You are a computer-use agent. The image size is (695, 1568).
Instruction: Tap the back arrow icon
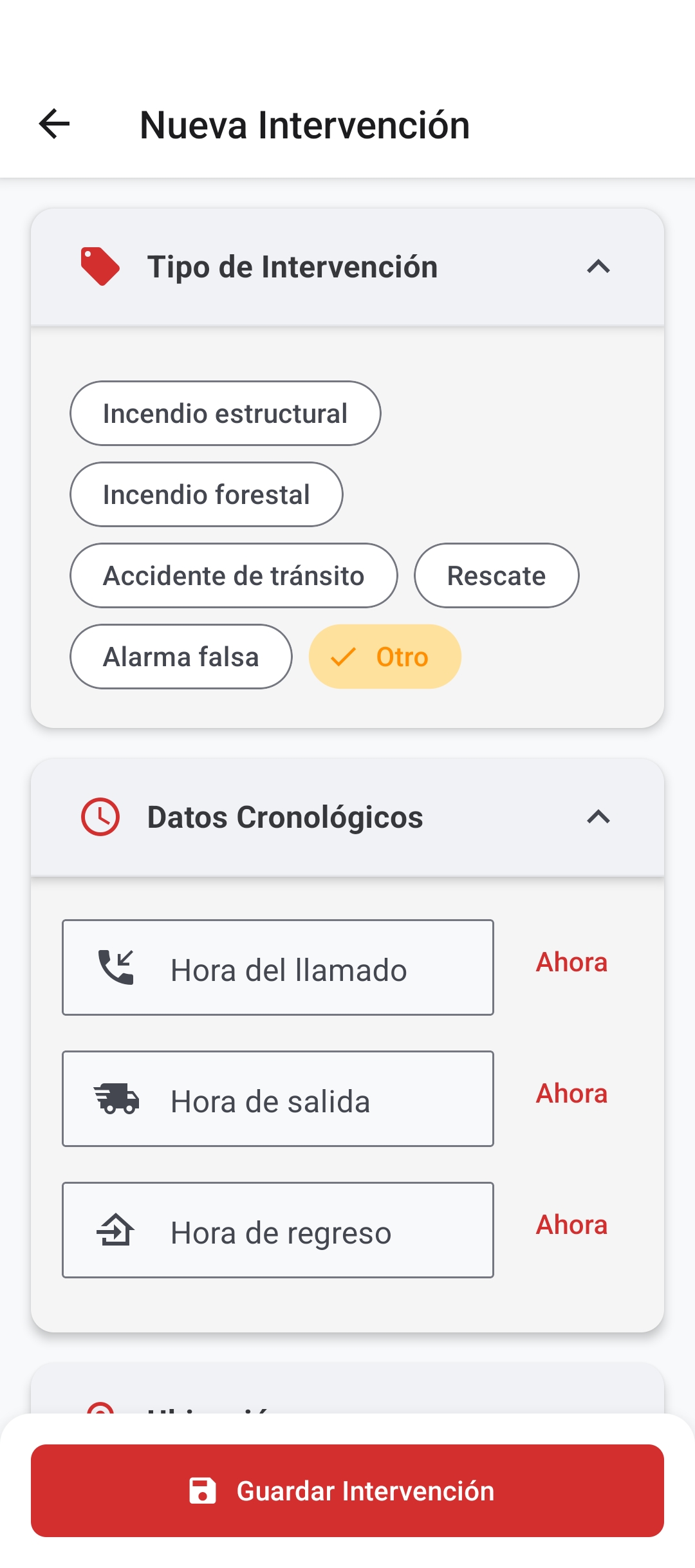tap(55, 124)
